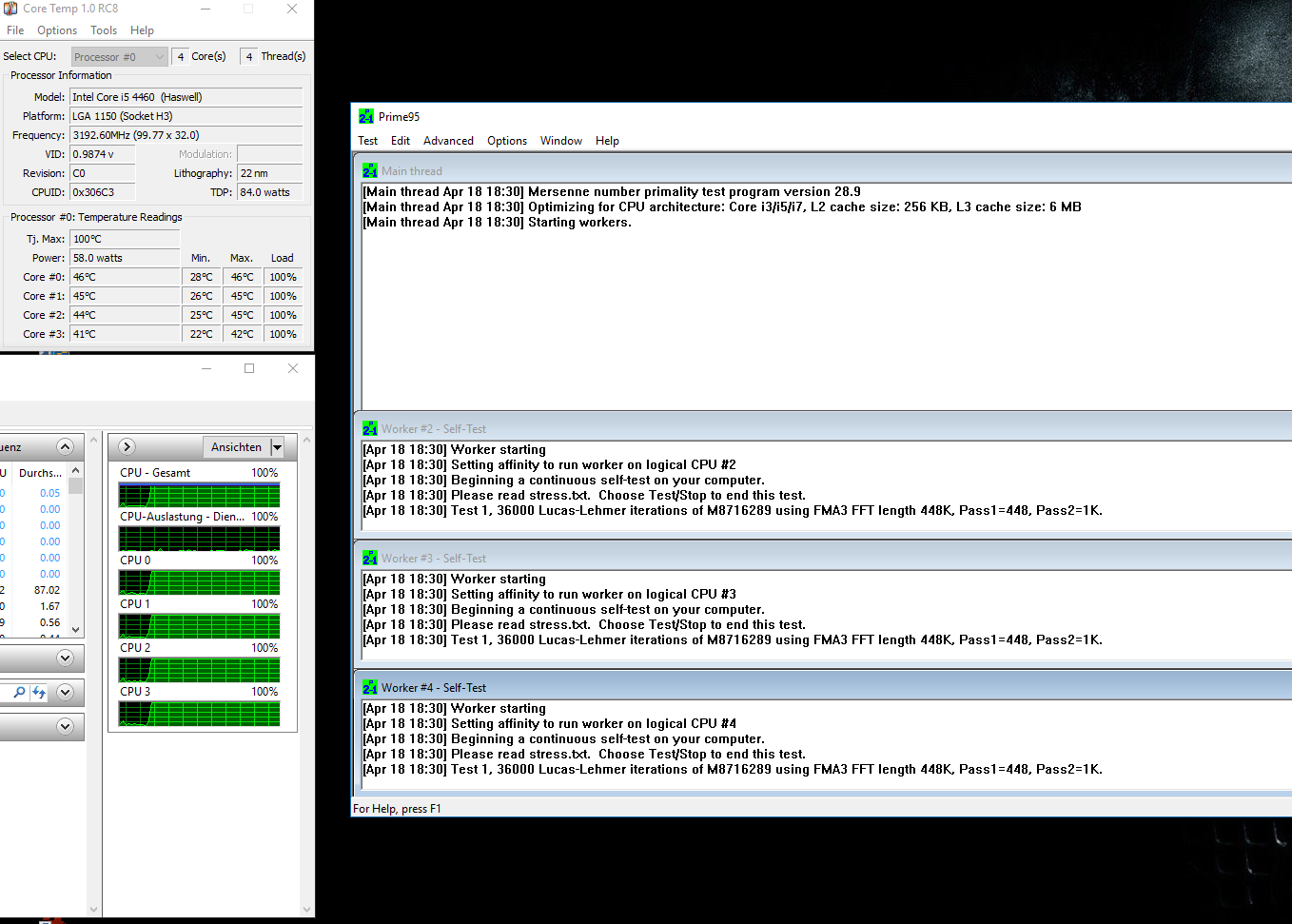
Task: Click the Revision field C0
Action: (x=103, y=173)
